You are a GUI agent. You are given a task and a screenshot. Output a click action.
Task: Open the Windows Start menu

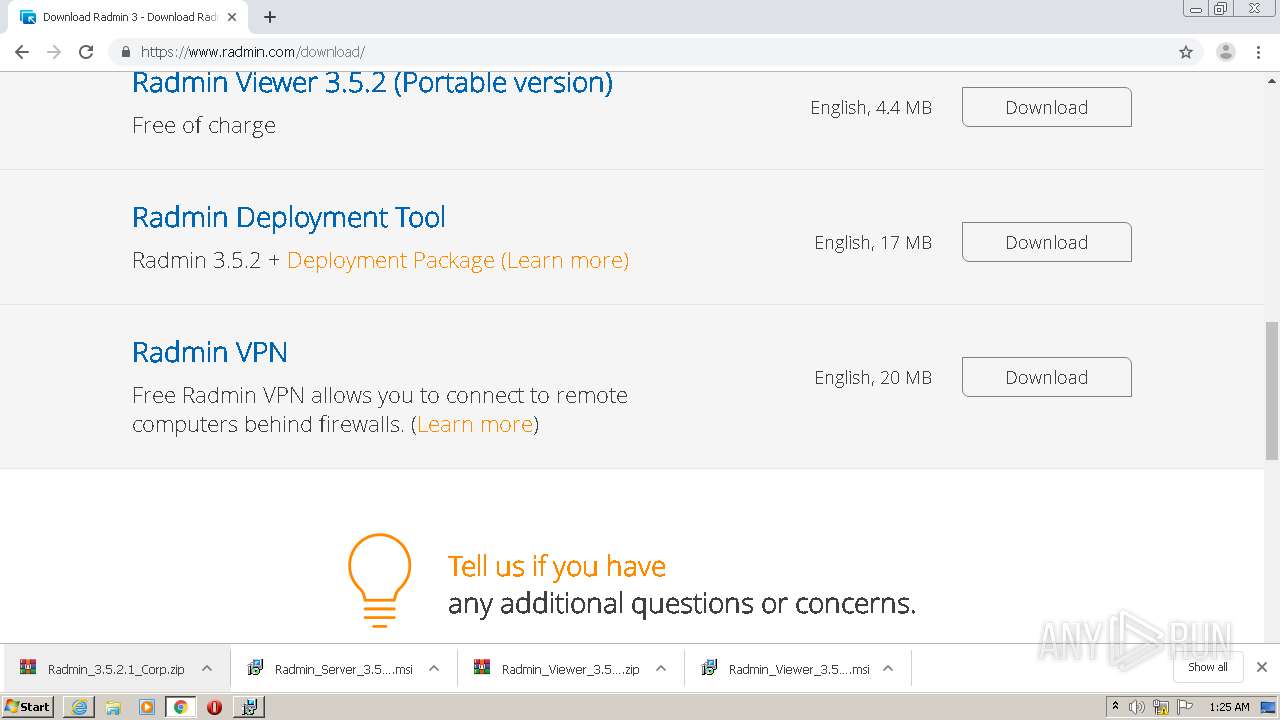click(28, 707)
